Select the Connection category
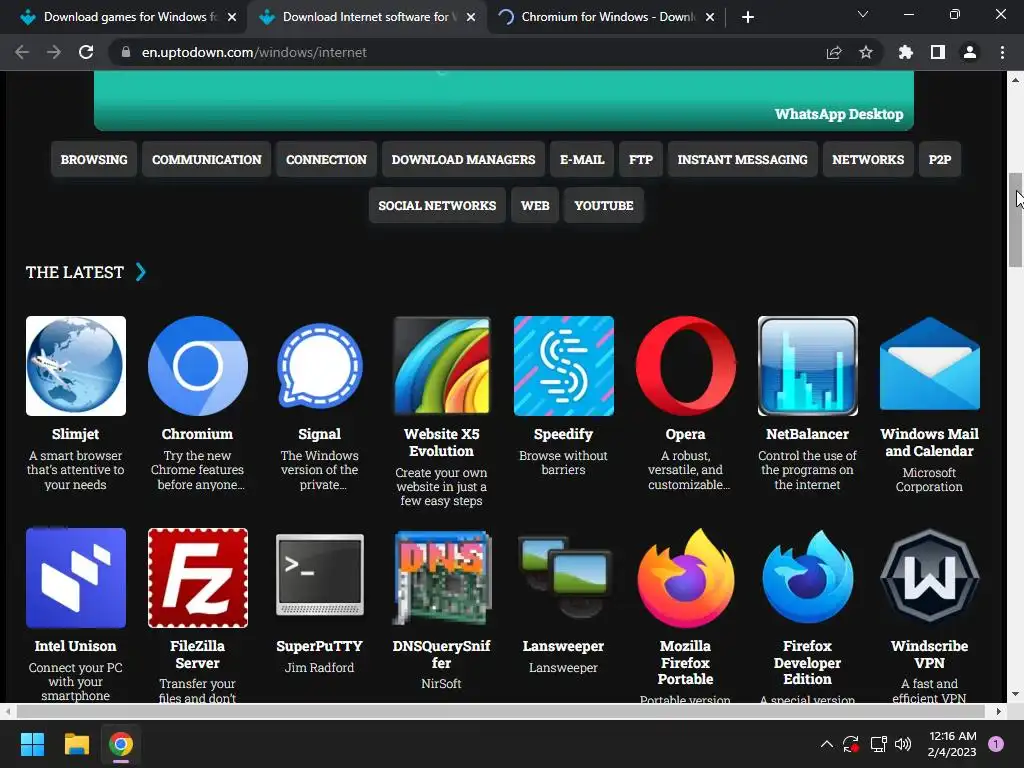 pos(327,159)
